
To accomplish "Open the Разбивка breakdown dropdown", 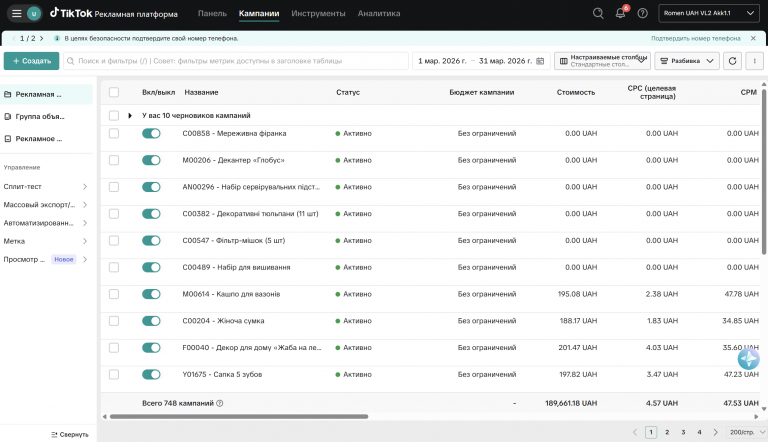I will pyautogui.click(x=687, y=61).
